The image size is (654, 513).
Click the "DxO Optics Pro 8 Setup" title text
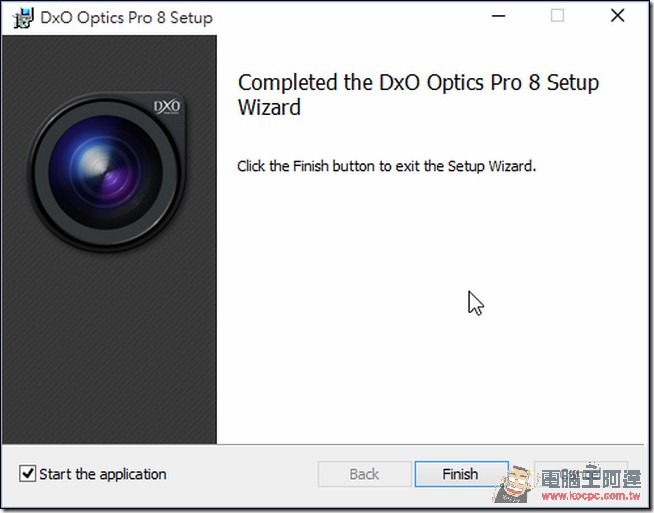(x=126, y=18)
